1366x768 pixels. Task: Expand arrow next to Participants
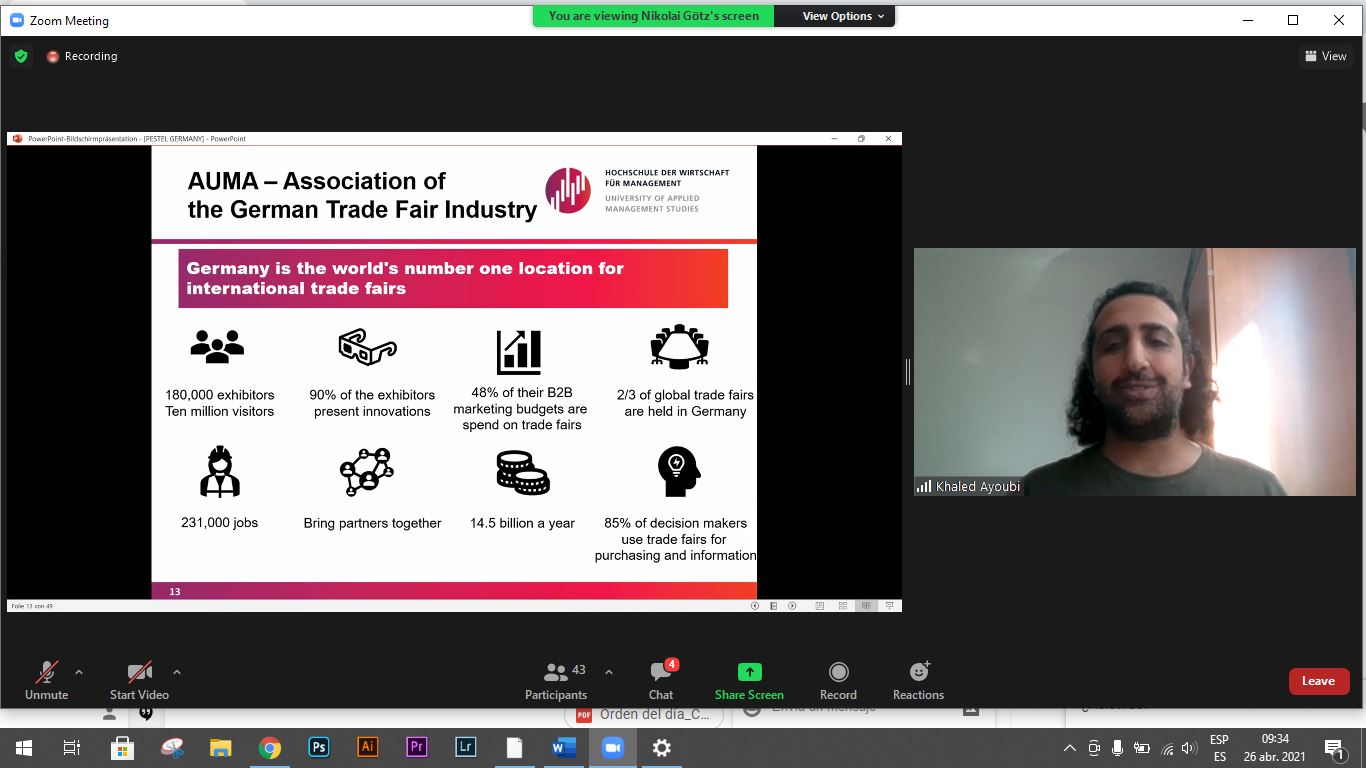[609, 672]
